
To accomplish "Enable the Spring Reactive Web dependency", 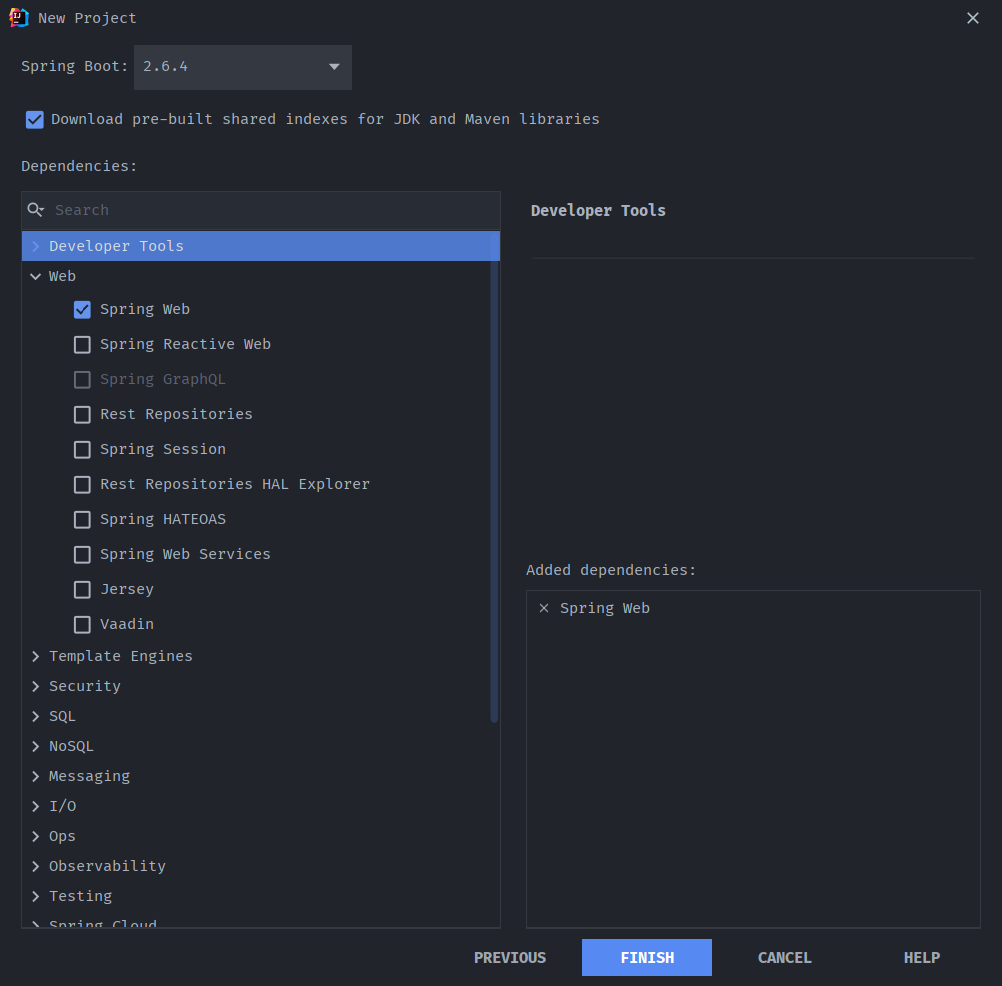I will point(82,345).
